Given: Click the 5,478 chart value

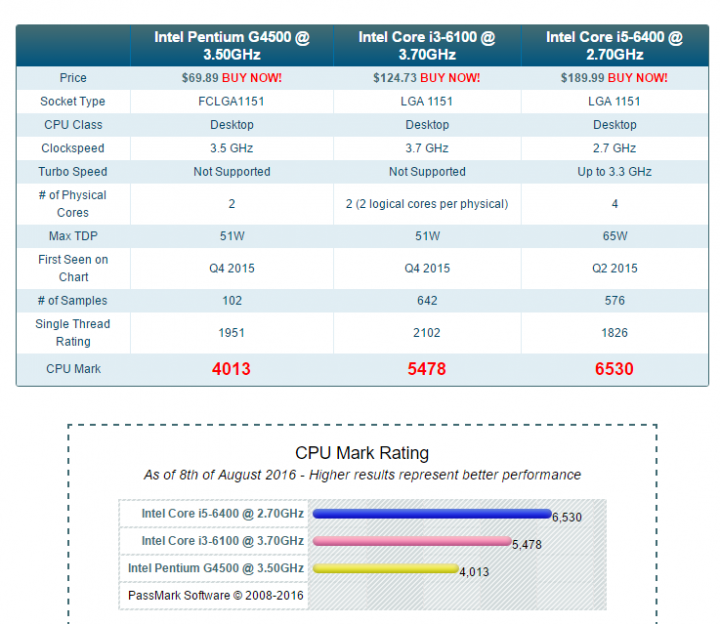Looking at the screenshot, I should pos(527,545).
